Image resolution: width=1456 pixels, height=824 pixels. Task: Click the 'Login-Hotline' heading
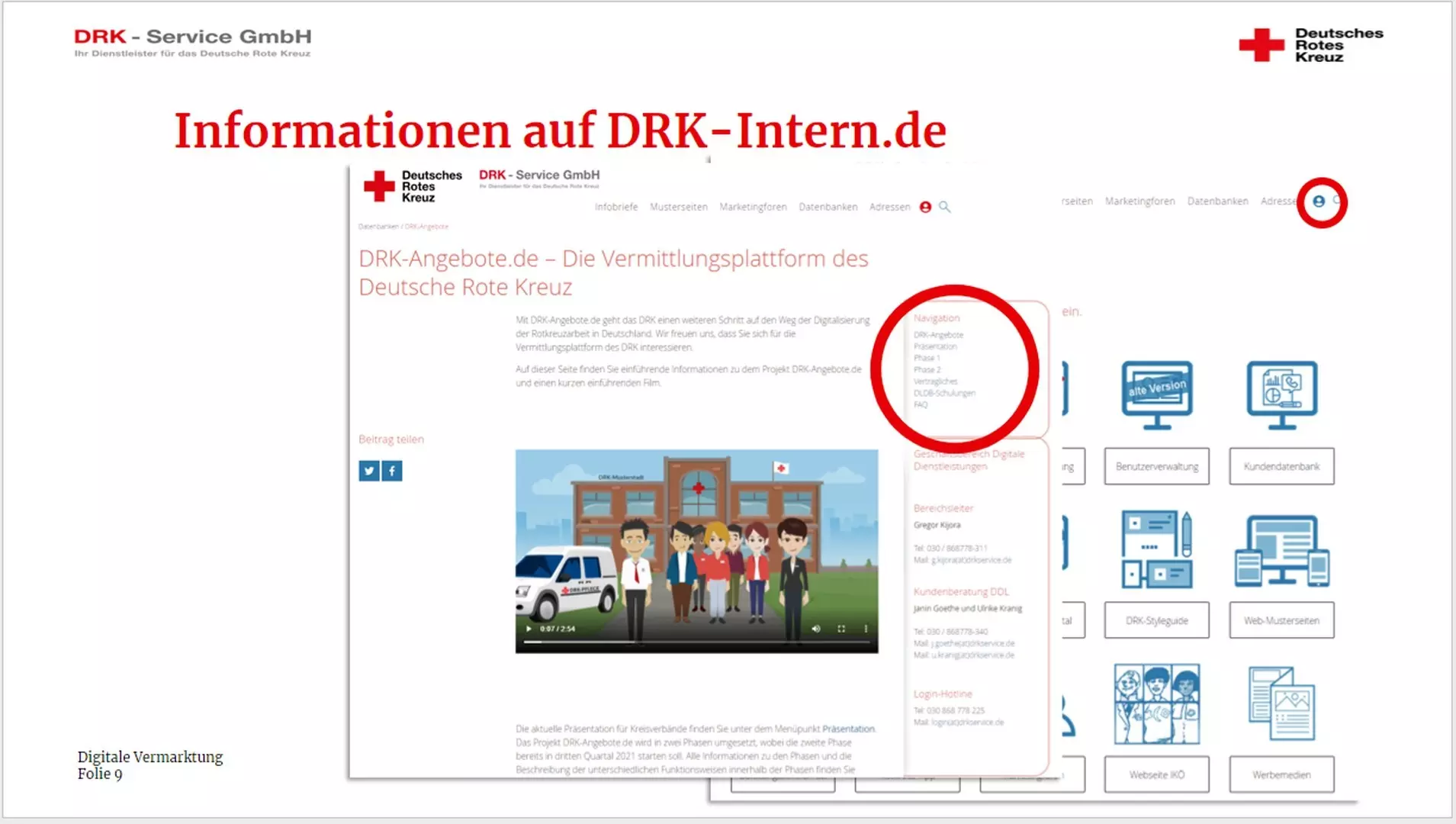pos(943,694)
